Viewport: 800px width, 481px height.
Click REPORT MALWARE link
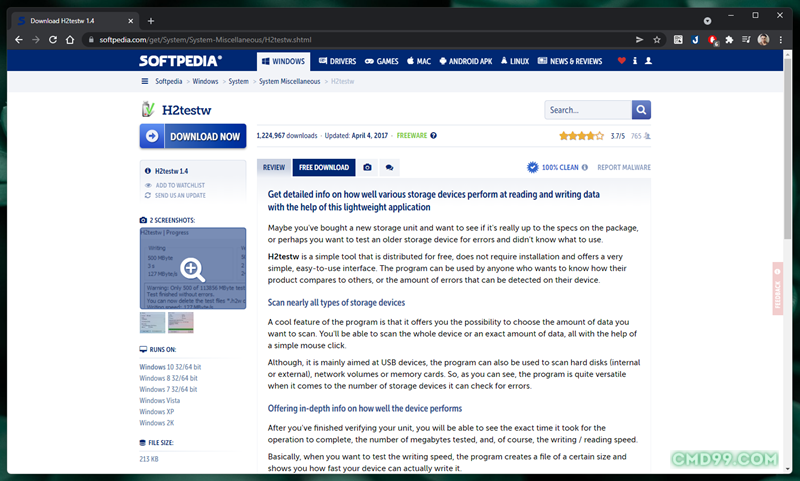coord(624,167)
